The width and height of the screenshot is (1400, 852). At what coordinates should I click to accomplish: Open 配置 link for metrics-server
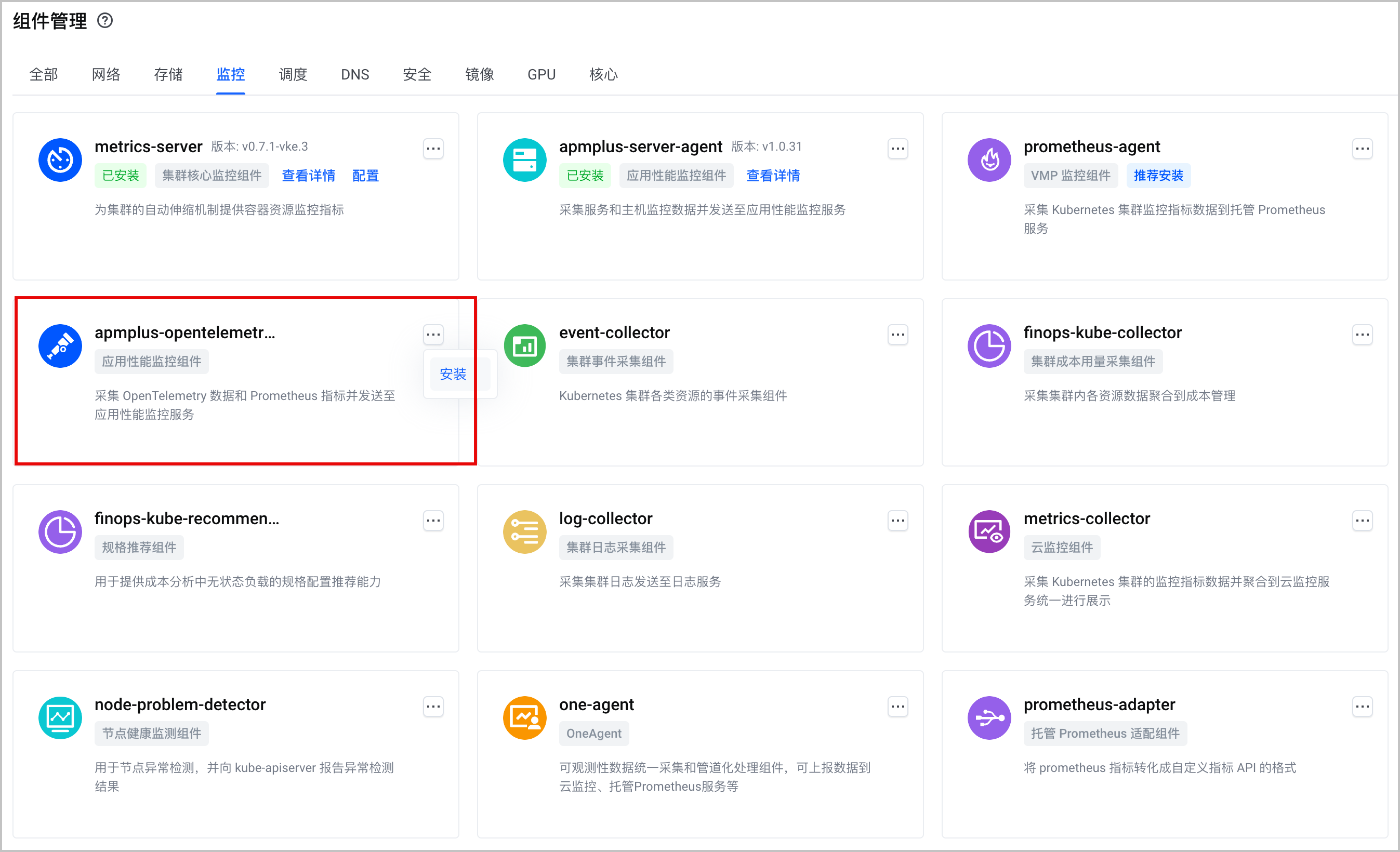tap(365, 176)
